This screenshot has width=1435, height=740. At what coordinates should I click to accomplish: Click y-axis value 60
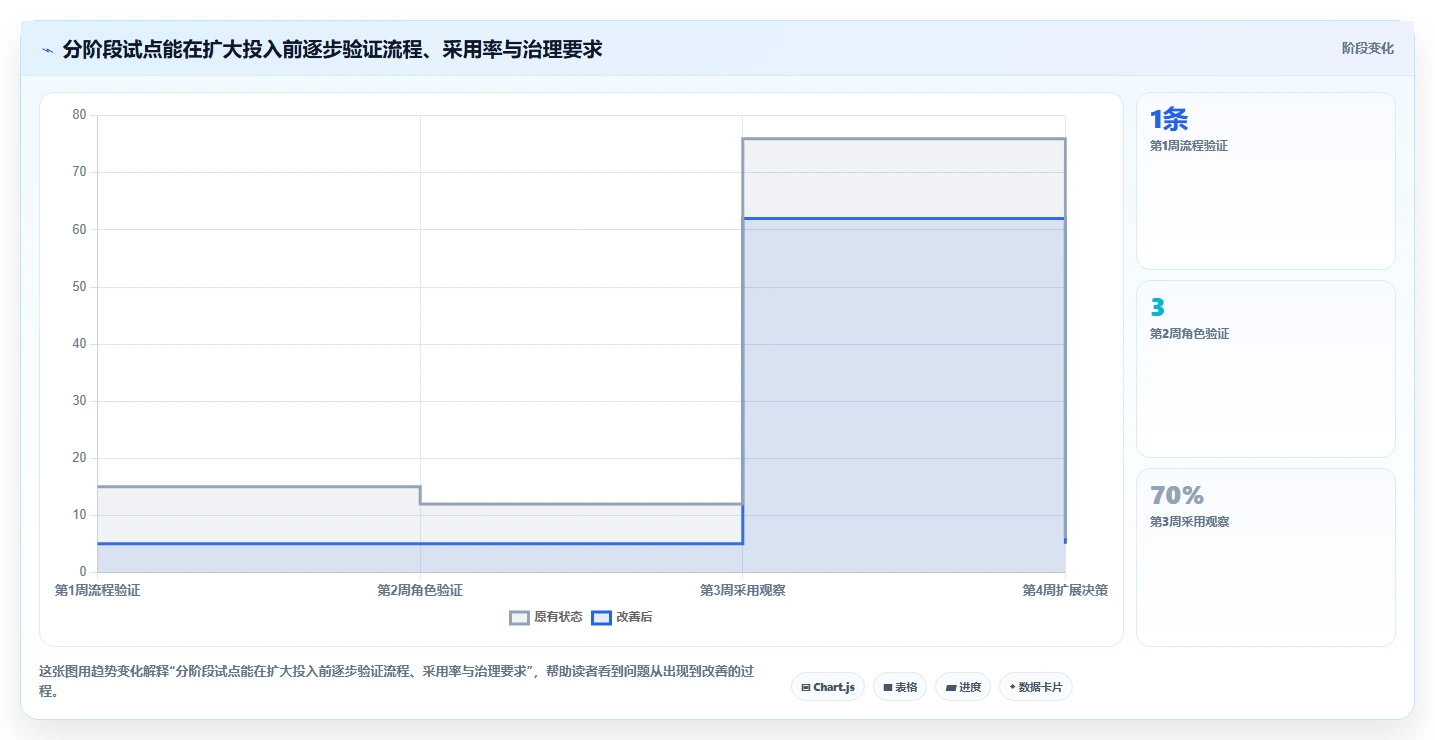(80, 229)
